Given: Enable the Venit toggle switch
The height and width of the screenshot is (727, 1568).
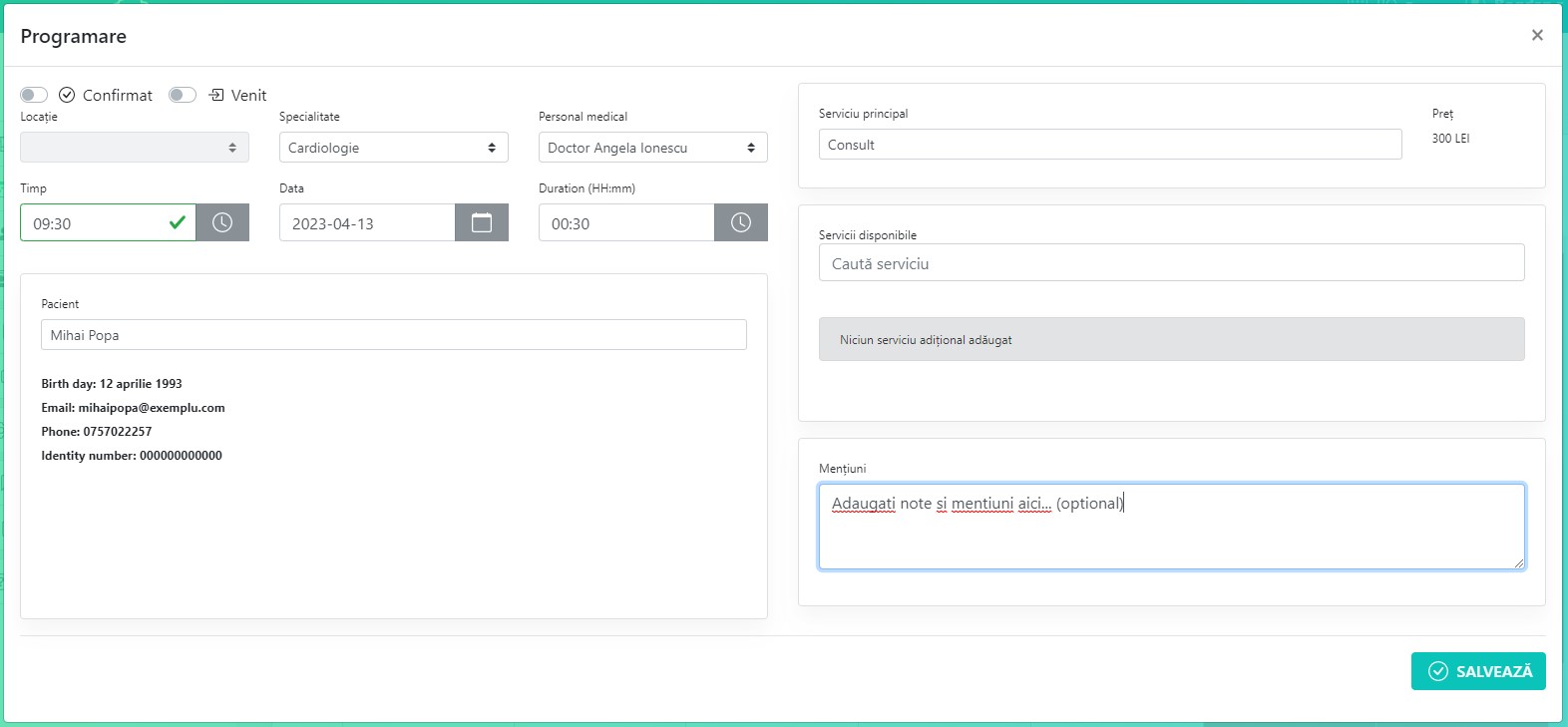Looking at the screenshot, I should coord(183,95).
